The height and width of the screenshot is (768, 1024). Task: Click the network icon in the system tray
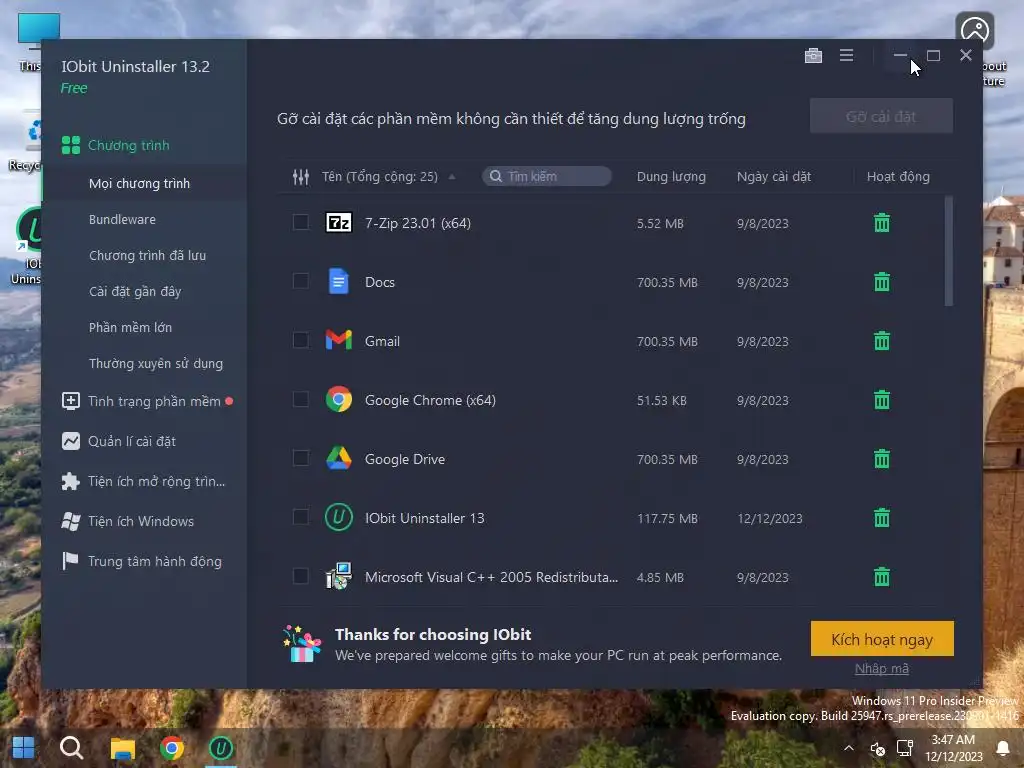pyautogui.click(x=904, y=748)
